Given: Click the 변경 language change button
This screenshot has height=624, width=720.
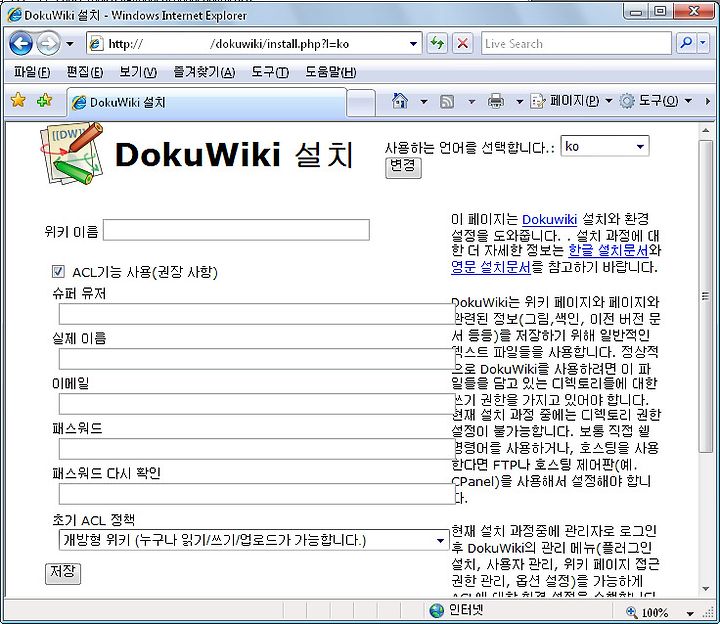Looking at the screenshot, I should [403, 168].
